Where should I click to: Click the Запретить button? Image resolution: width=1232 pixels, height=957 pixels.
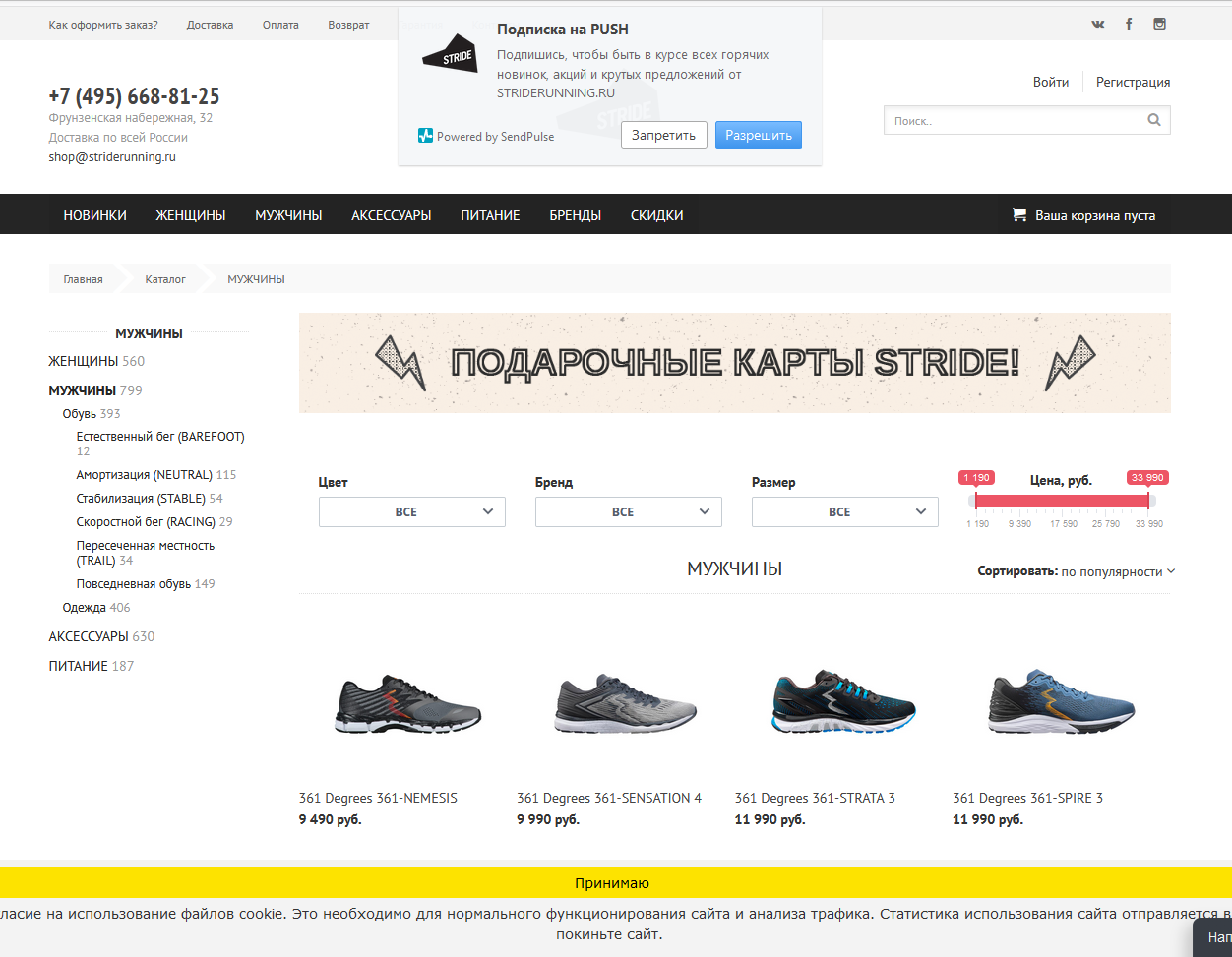point(664,135)
